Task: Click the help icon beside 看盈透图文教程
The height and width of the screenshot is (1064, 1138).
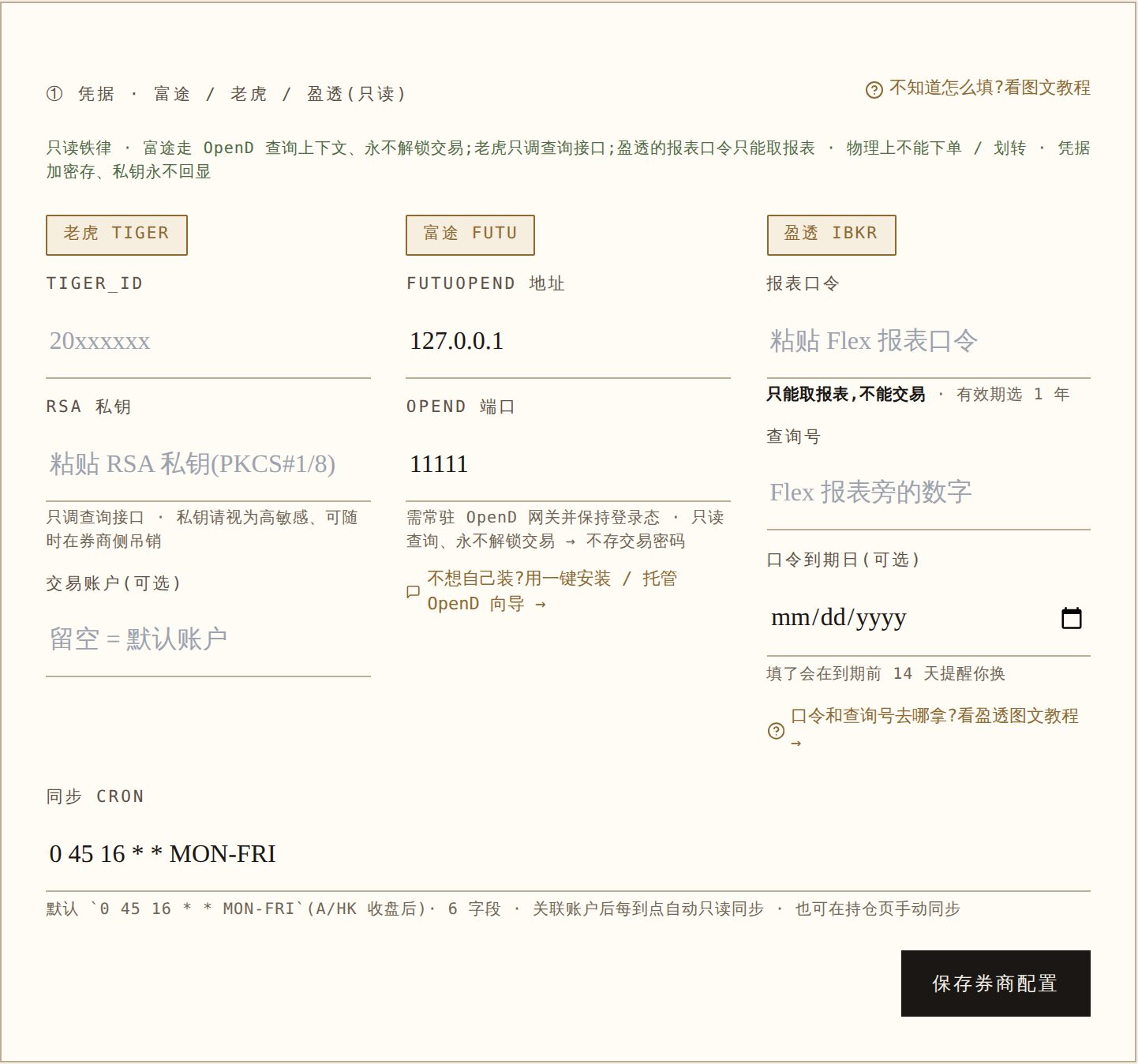Action: (x=776, y=731)
